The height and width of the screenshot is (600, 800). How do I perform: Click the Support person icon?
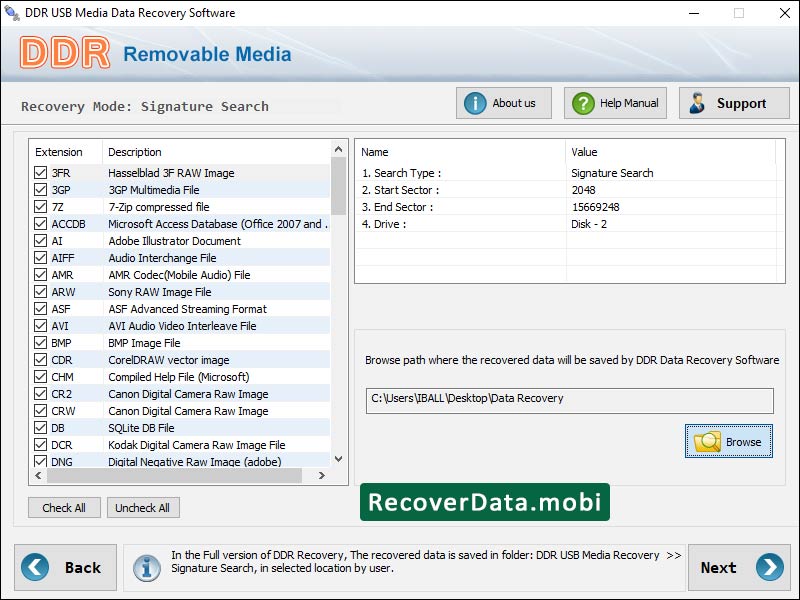click(x=697, y=103)
